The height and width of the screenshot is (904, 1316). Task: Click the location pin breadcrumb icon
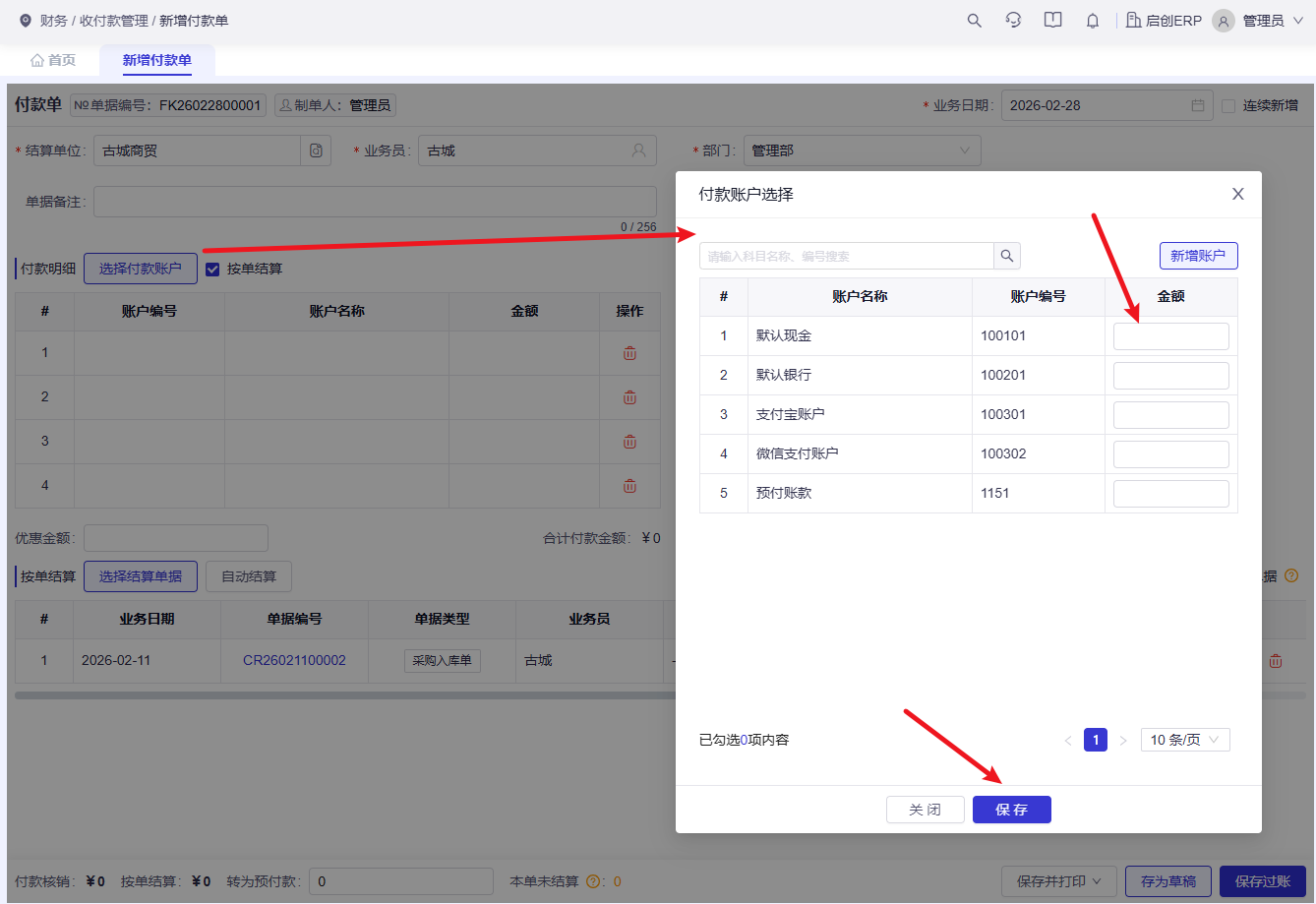pos(26,21)
